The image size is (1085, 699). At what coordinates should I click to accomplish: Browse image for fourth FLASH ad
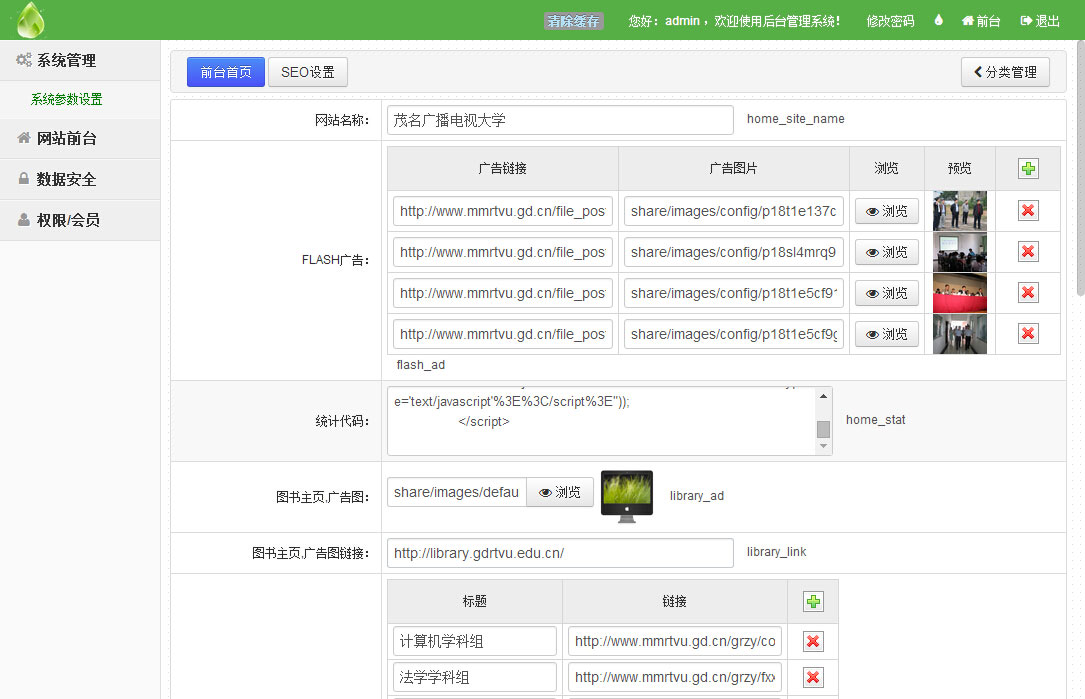point(886,334)
